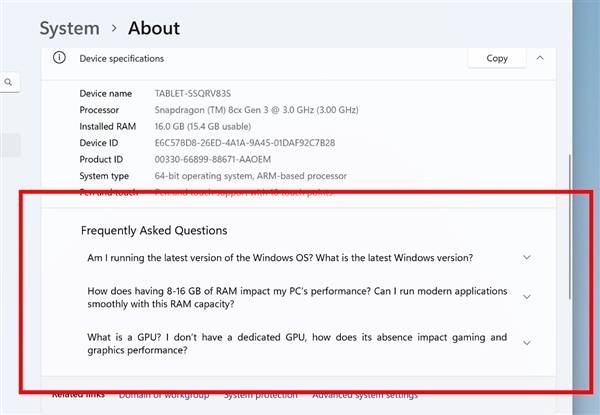Image resolution: width=600 pixels, height=415 pixels.
Task: Select Product ID 00330-66899-88671-AAOEM
Action: pos(213,159)
